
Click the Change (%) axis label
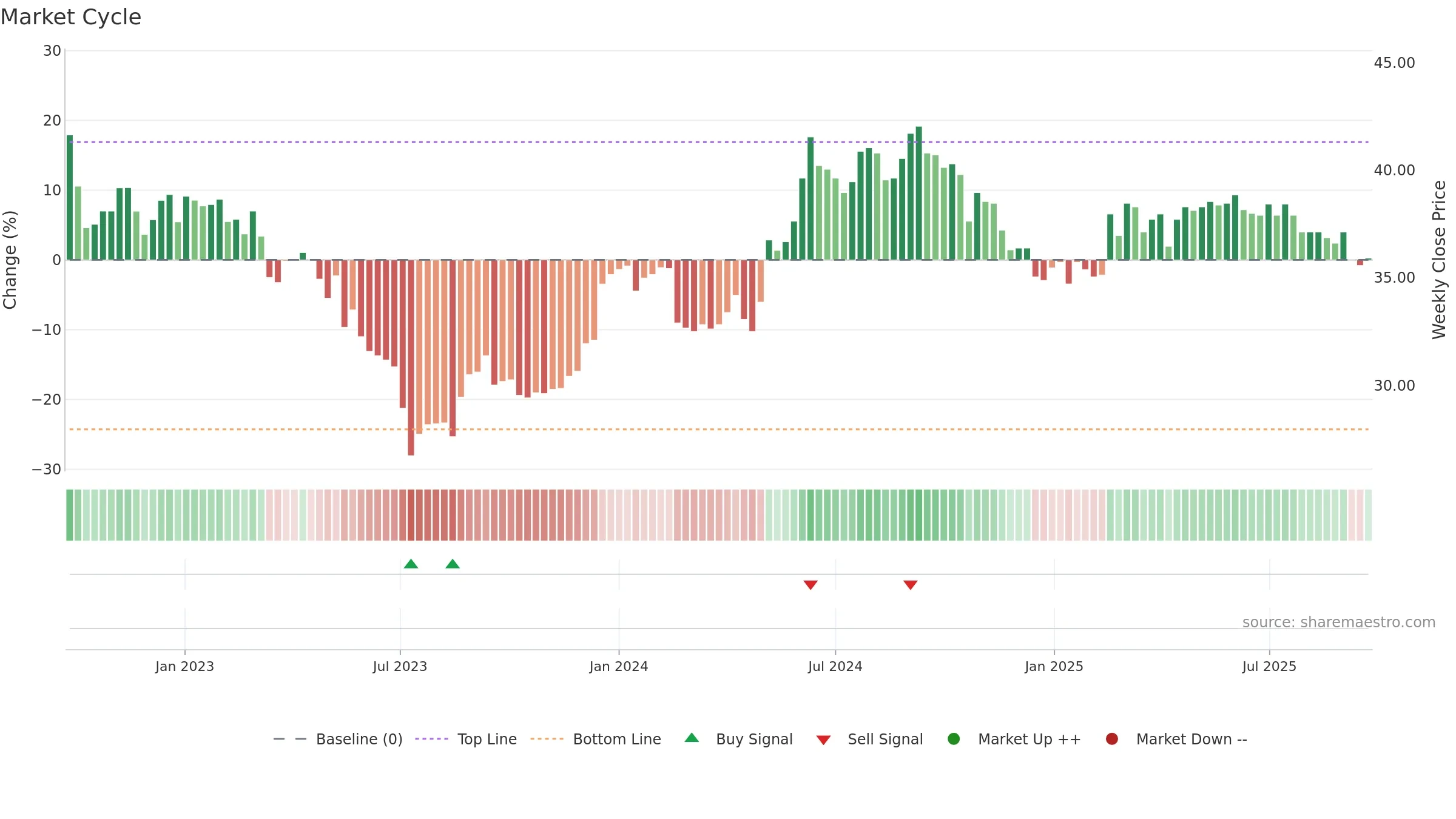(x=10, y=260)
